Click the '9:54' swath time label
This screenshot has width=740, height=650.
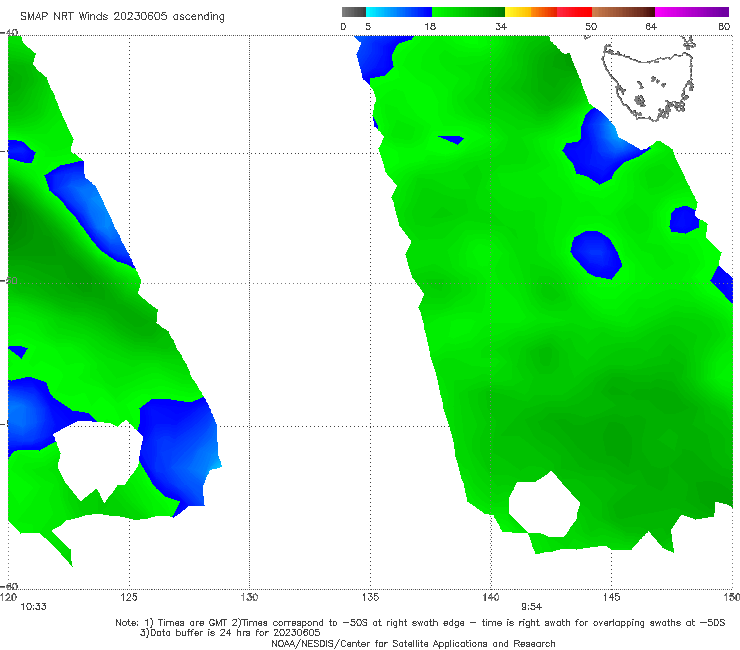[531, 607]
